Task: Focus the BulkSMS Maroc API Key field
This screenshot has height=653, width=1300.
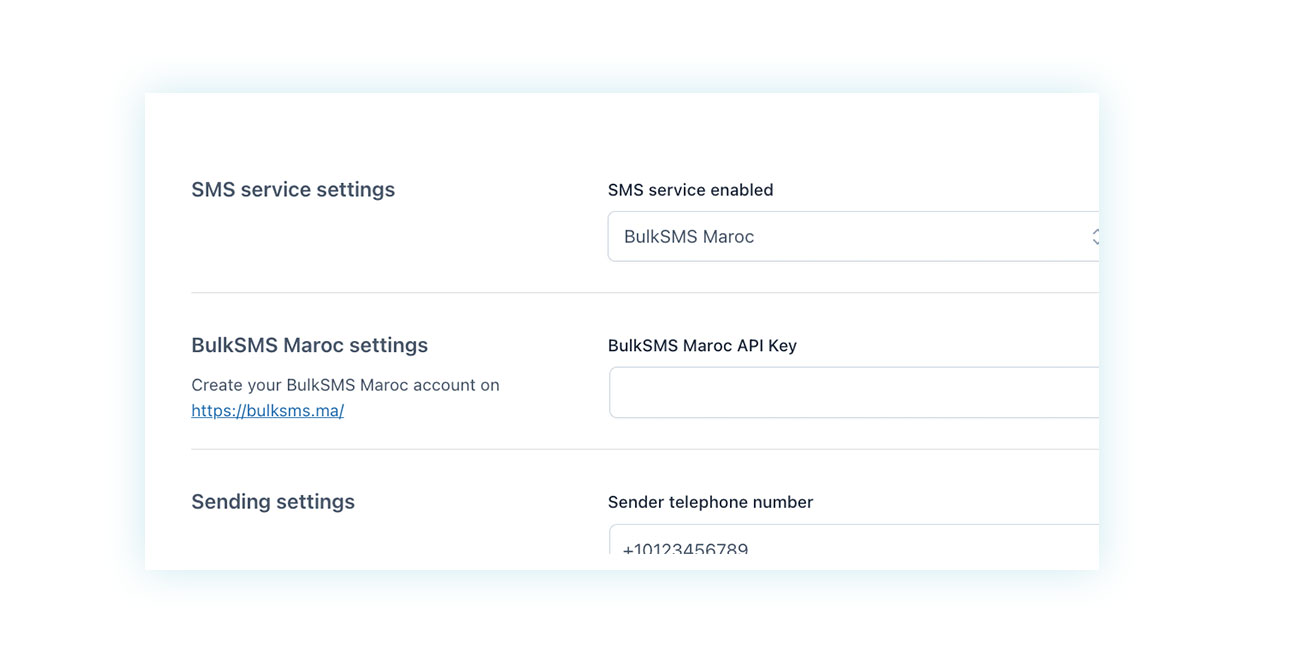Action: coord(854,392)
